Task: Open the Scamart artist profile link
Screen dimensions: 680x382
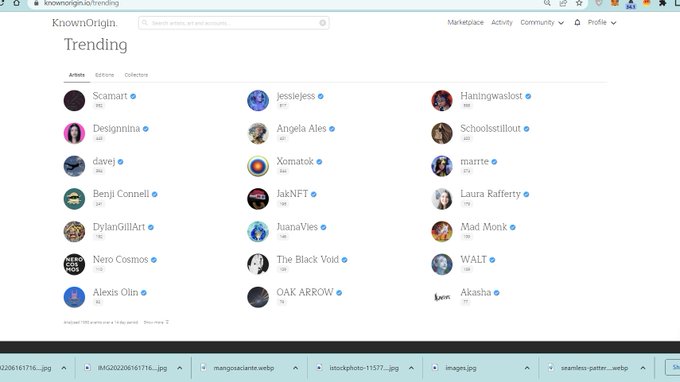Action: 110,96
